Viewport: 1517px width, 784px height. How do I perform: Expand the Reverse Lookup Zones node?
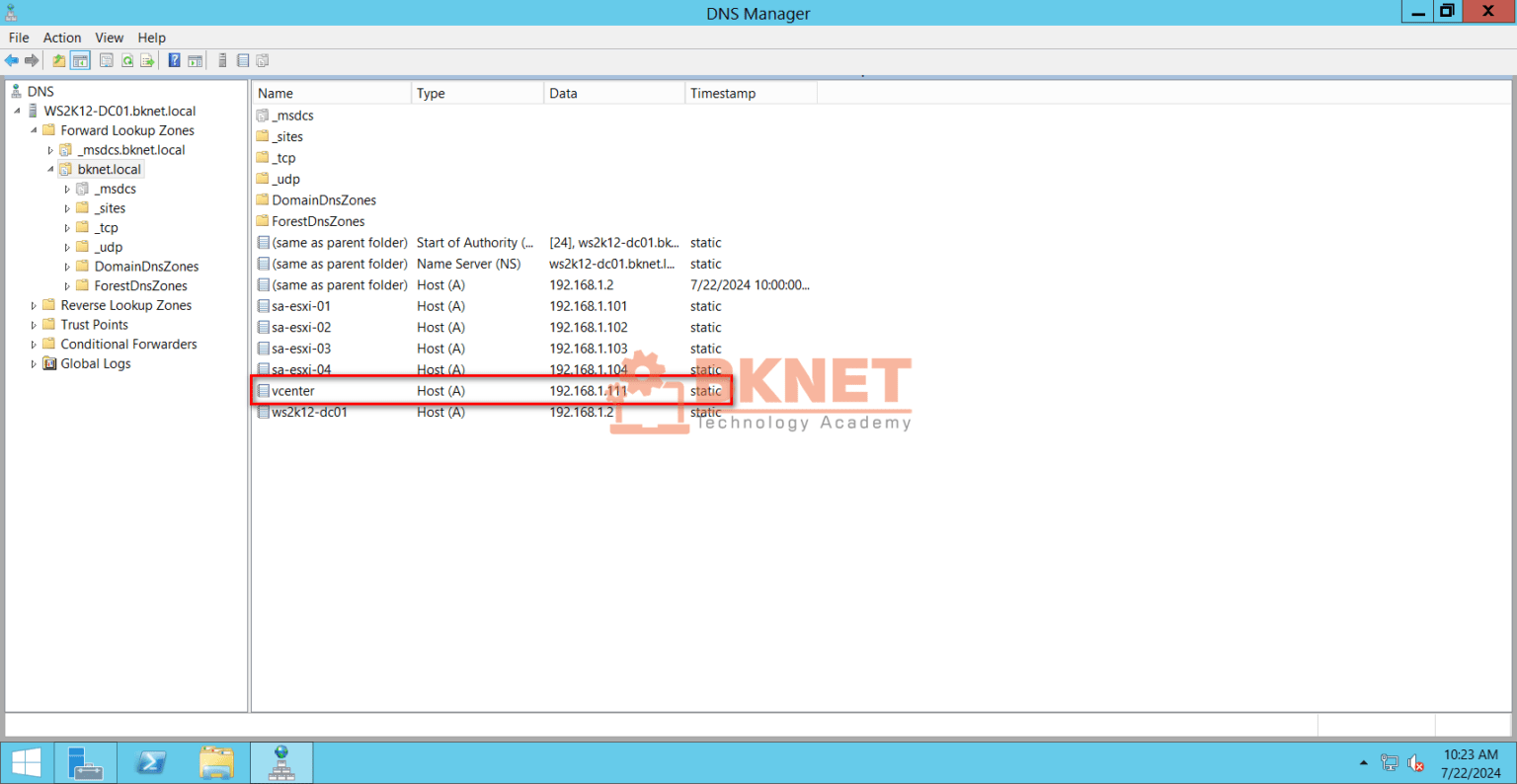click(x=33, y=305)
